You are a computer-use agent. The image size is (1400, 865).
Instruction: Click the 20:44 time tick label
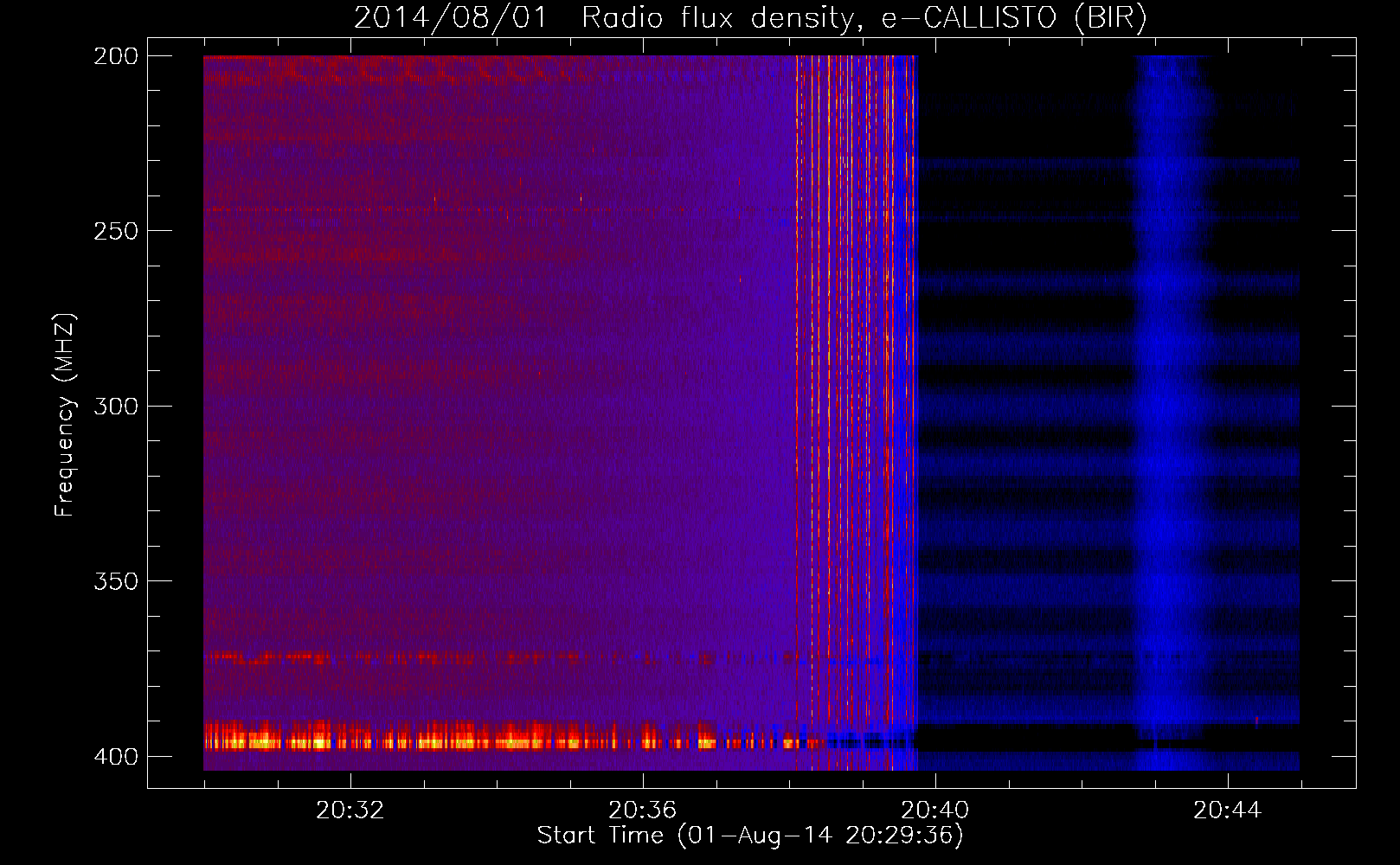1227,811
